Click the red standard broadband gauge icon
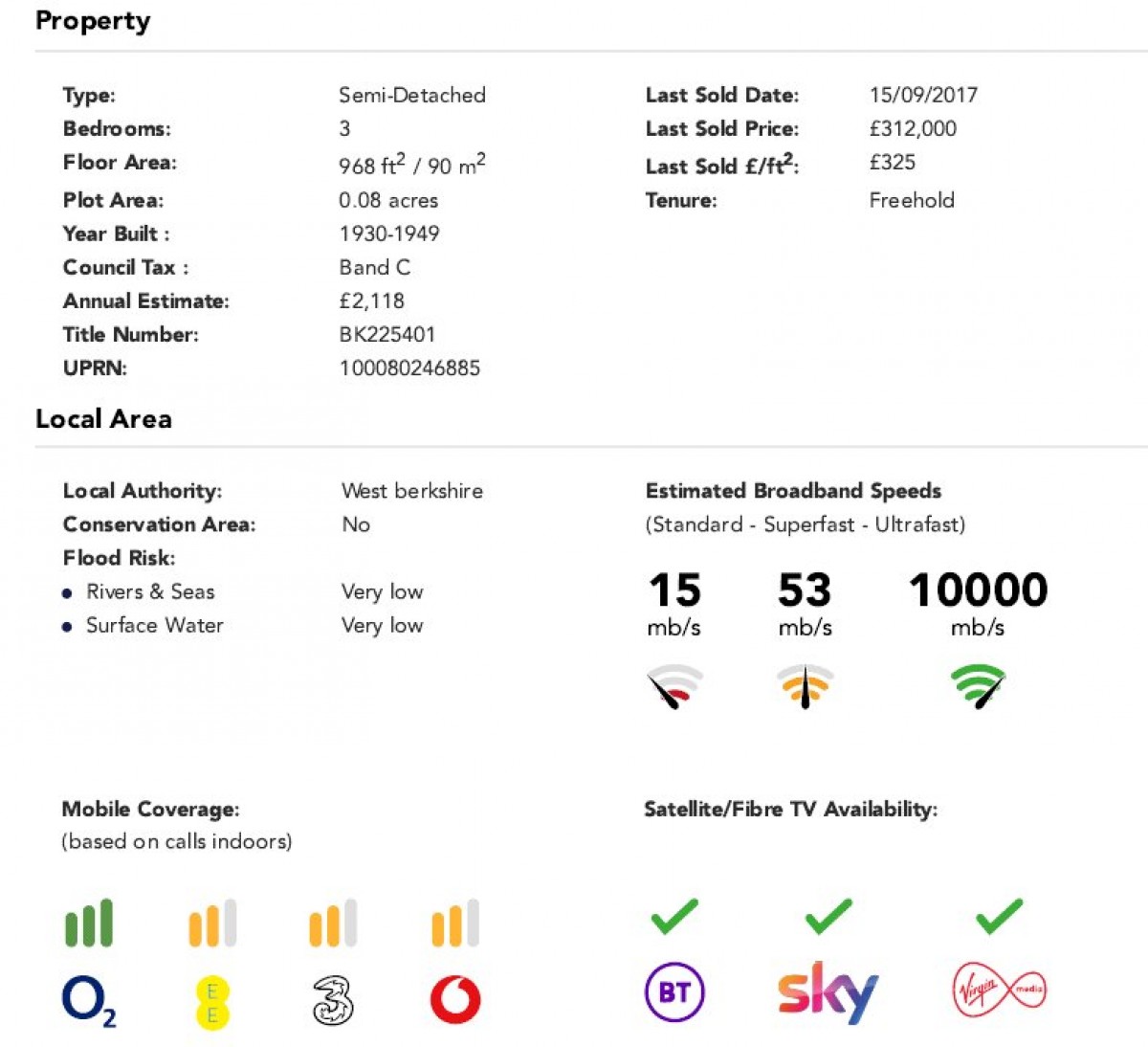The height and width of the screenshot is (1047, 1148). point(674,685)
